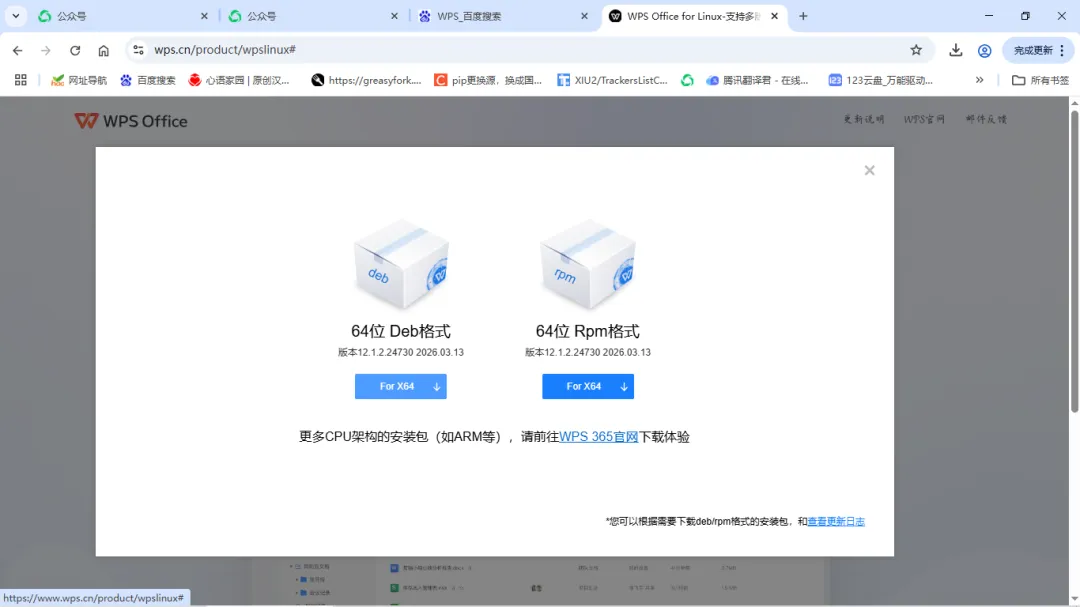Viewport: 1080px width, 607px height.
Task: Open the 百度搜索 bookmark
Action: (148, 80)
